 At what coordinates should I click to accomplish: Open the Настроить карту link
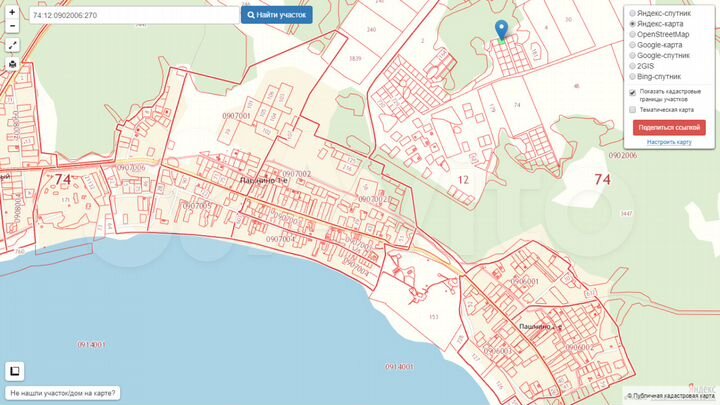click(669, 142)
